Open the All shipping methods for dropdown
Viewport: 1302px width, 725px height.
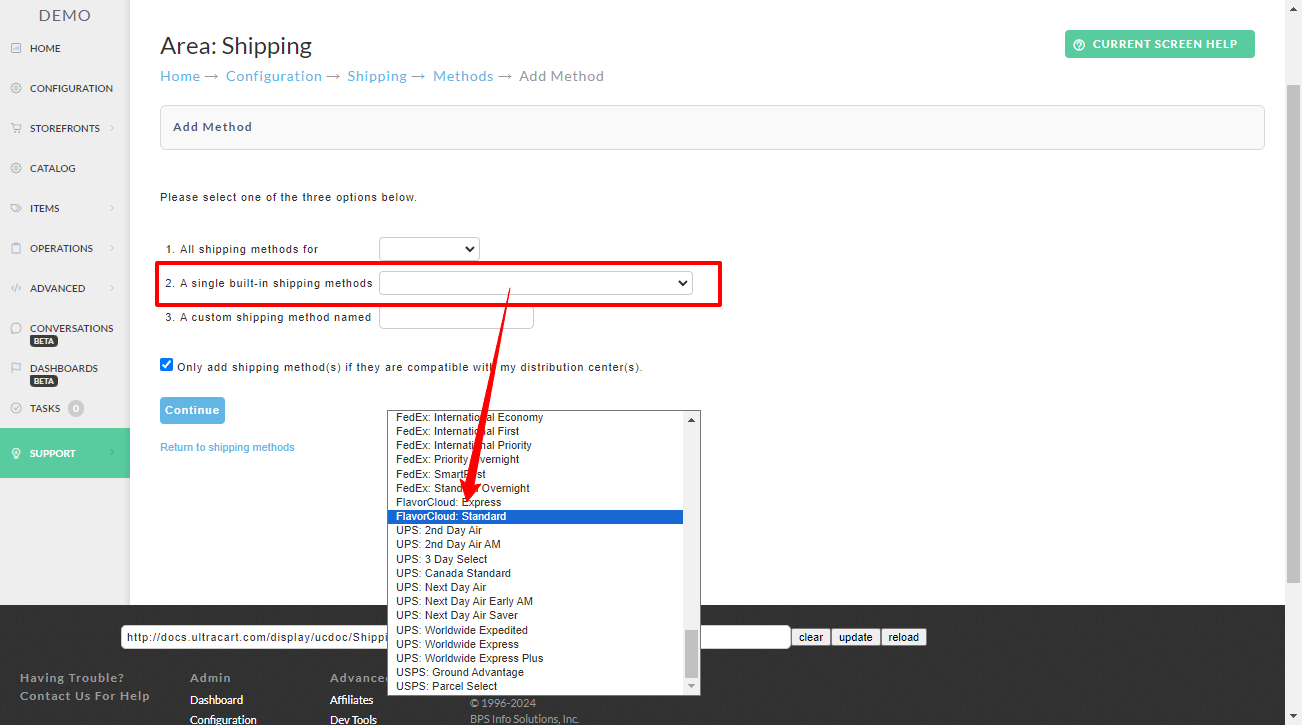click(429, 248)
